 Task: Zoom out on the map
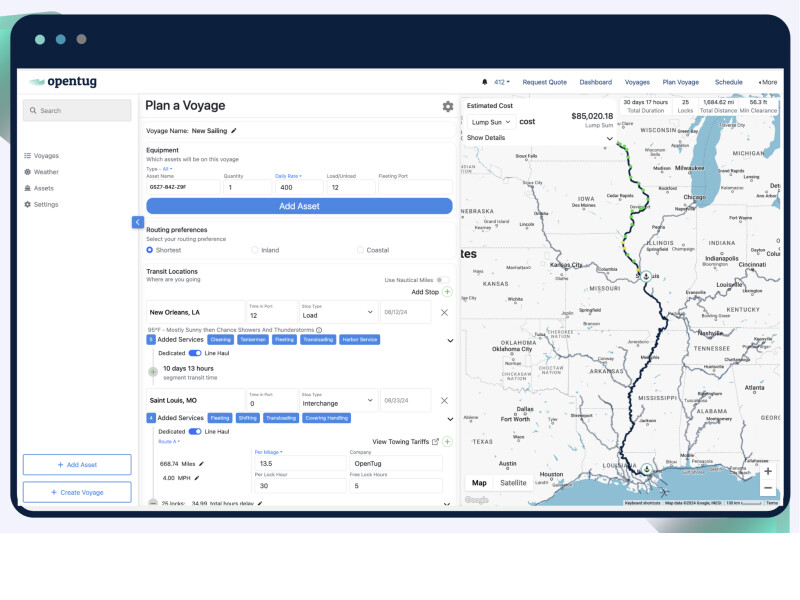click(767, 488)
